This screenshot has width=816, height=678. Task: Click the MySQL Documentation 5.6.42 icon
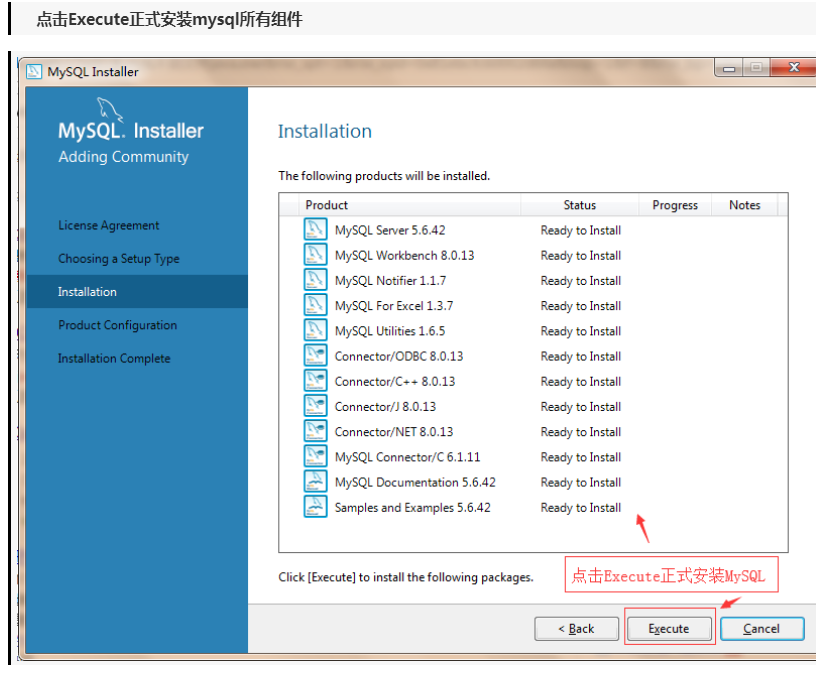(x=315, y=482)
